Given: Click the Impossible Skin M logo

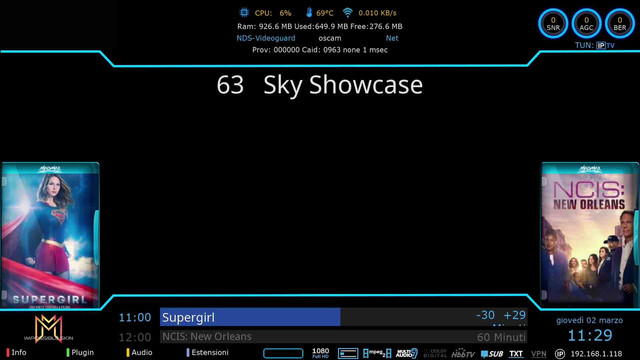Looking at the screenshot, I should point(49,329).
